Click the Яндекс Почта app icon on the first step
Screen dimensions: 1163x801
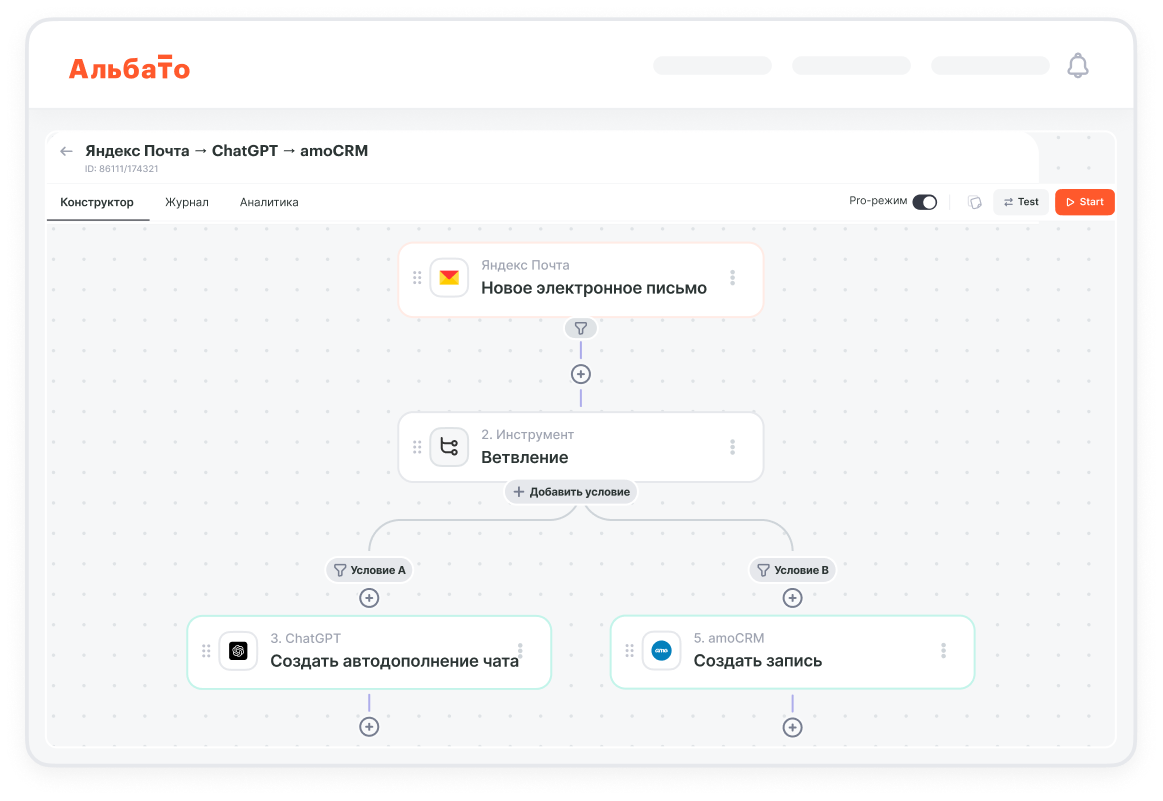[447, 278]
